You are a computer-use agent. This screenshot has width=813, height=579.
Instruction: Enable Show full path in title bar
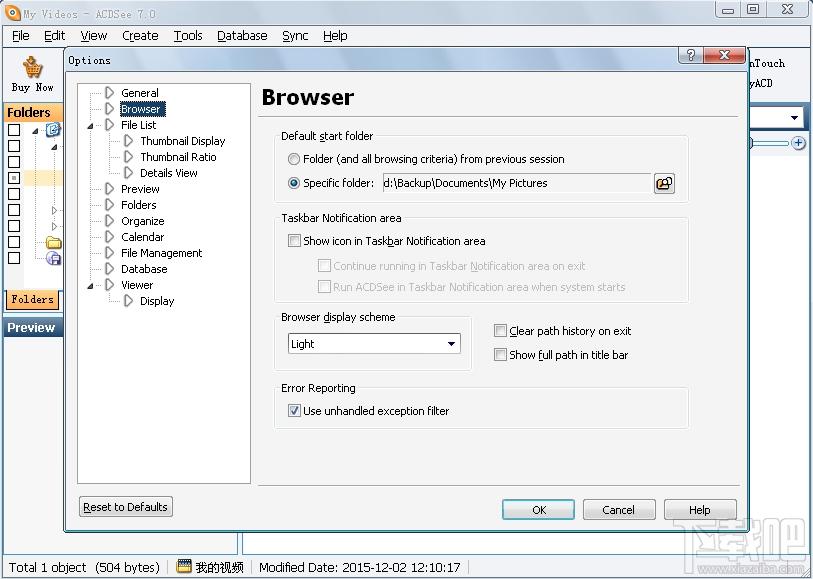(500, 355)
